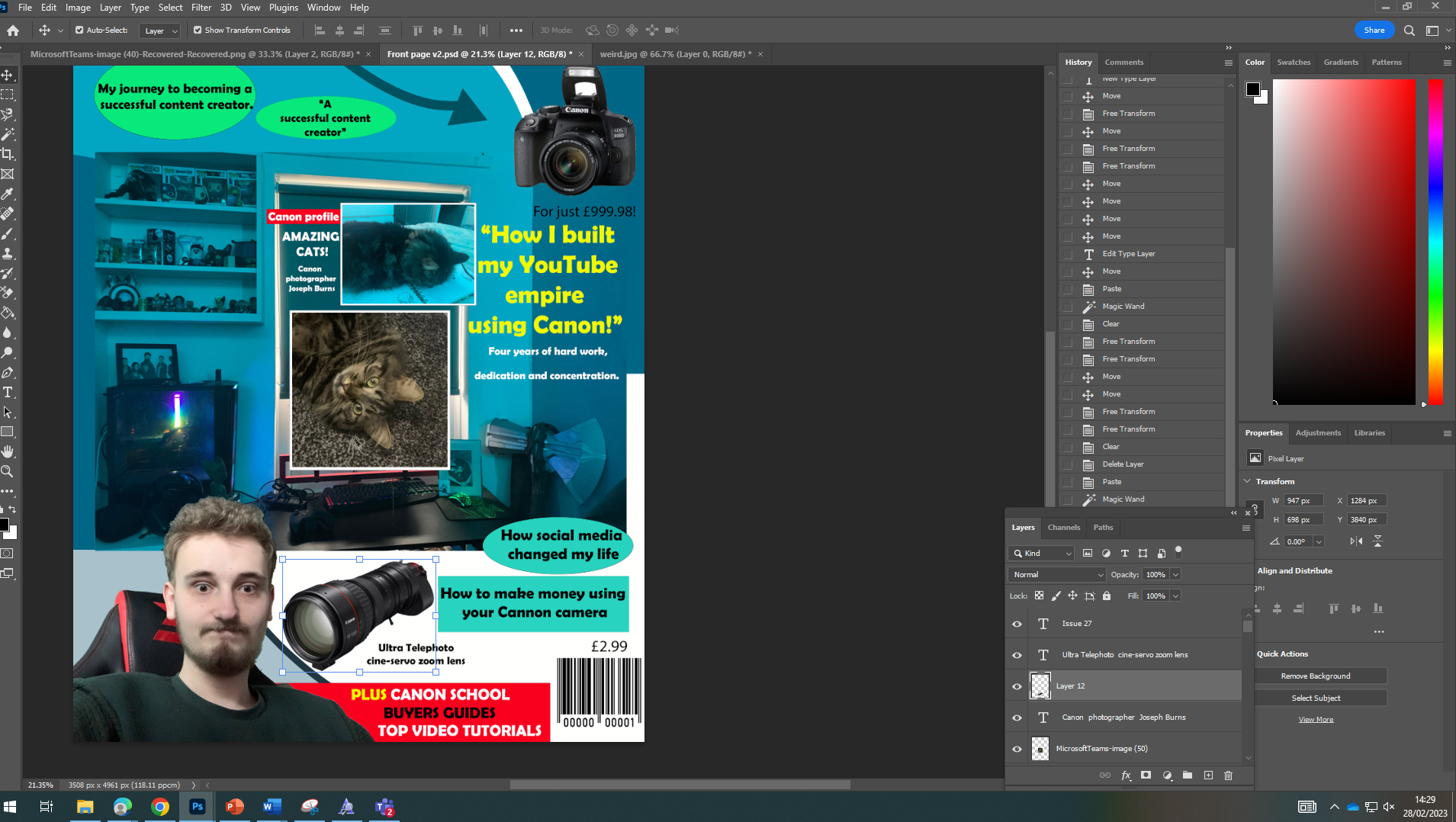Image resolution: width=1456 pixels, height=822 pixels.
Task: Select the Rectangle shape tool
Action: [x=8, y=432]
